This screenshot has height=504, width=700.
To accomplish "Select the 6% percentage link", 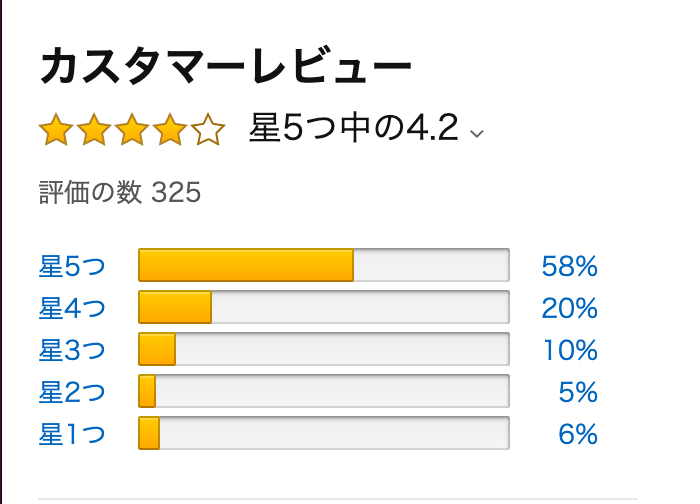I will [578, 434].
